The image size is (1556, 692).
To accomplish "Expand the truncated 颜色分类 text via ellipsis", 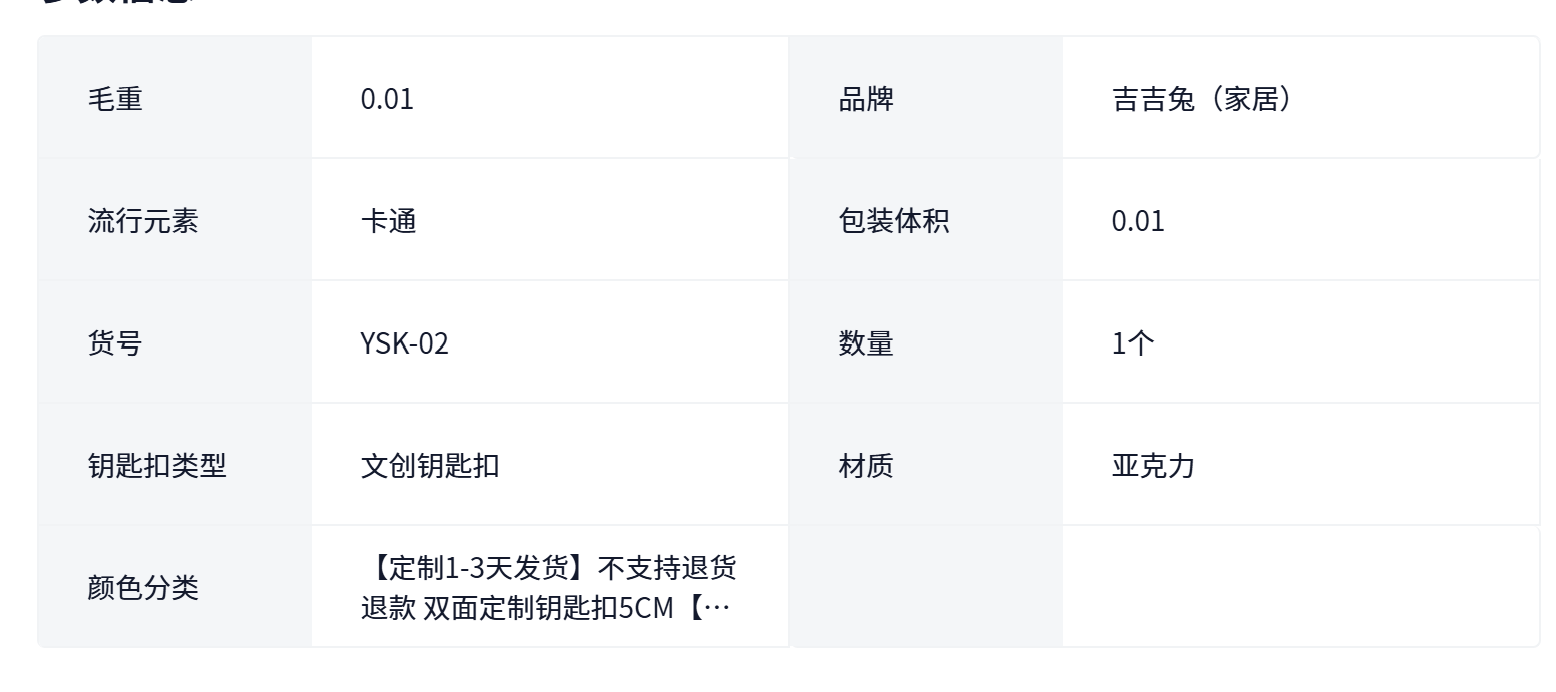I will 716,607.
